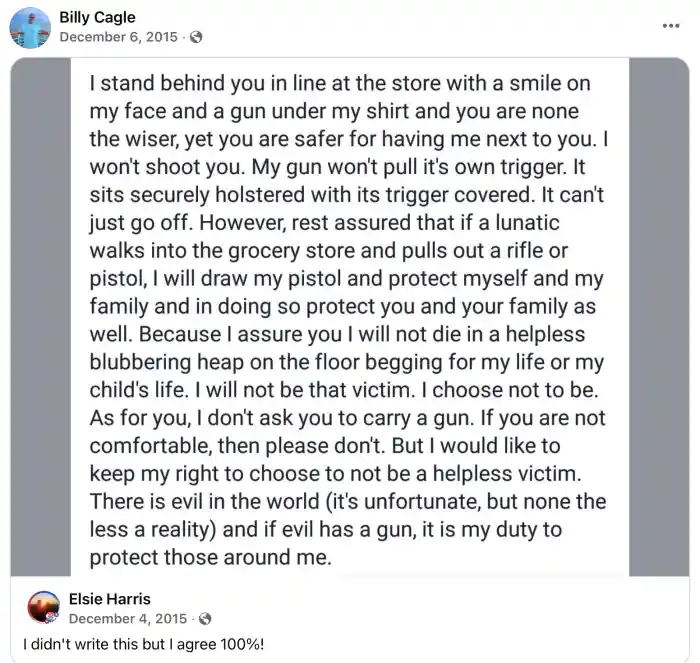Click the December 4, 2015 timestamp

(127, 619)
